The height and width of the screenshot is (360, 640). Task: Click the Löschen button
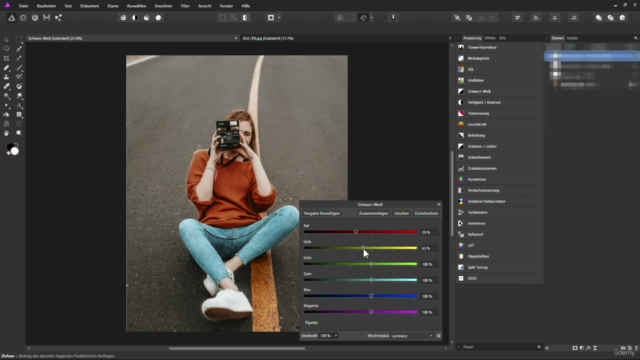401,213
